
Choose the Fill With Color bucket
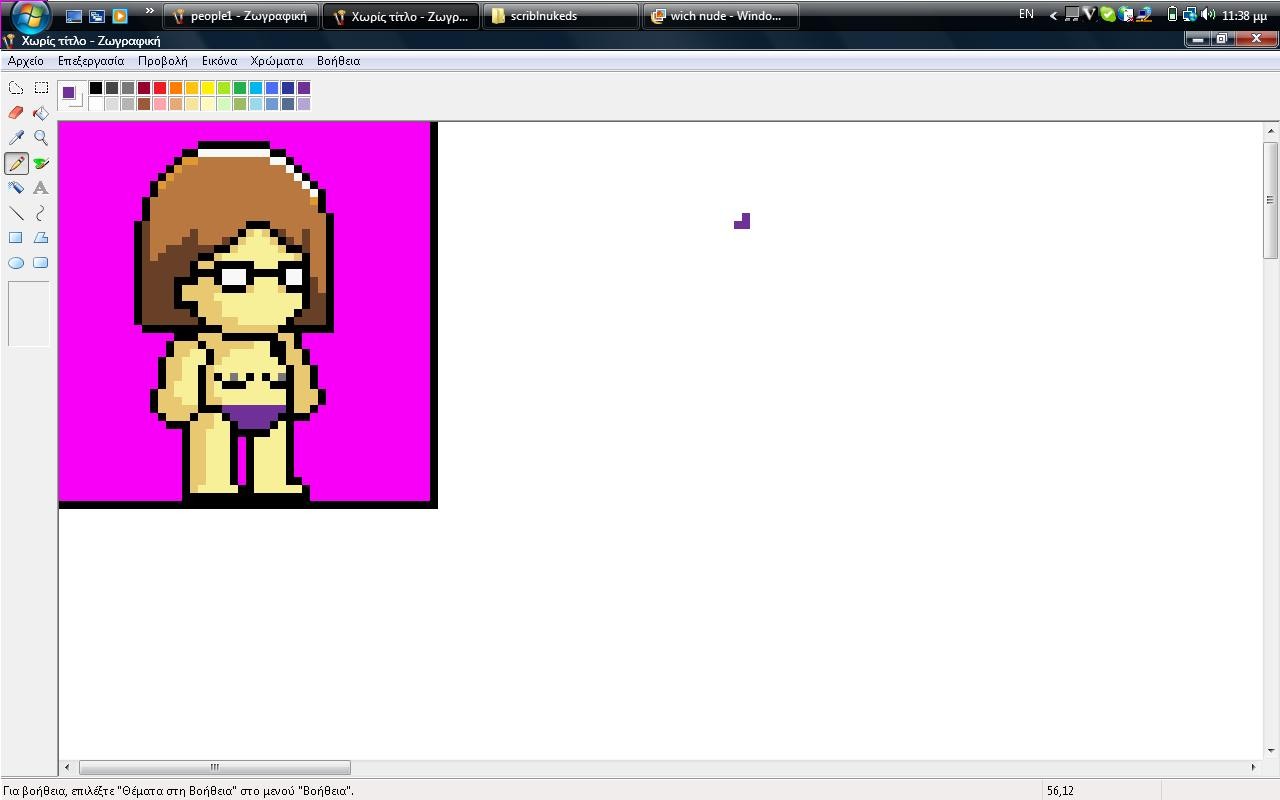pos(41,113)
